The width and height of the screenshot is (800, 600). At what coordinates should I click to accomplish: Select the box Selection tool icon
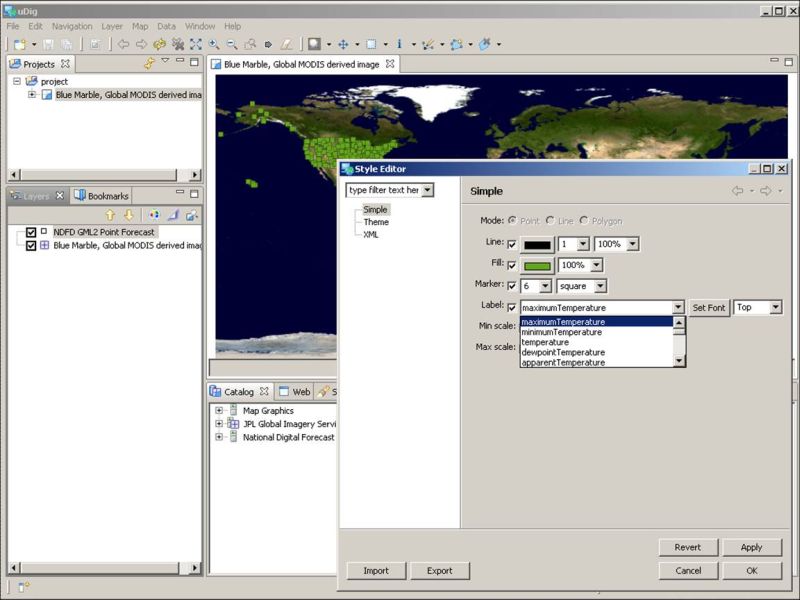[x=371, y=44]
